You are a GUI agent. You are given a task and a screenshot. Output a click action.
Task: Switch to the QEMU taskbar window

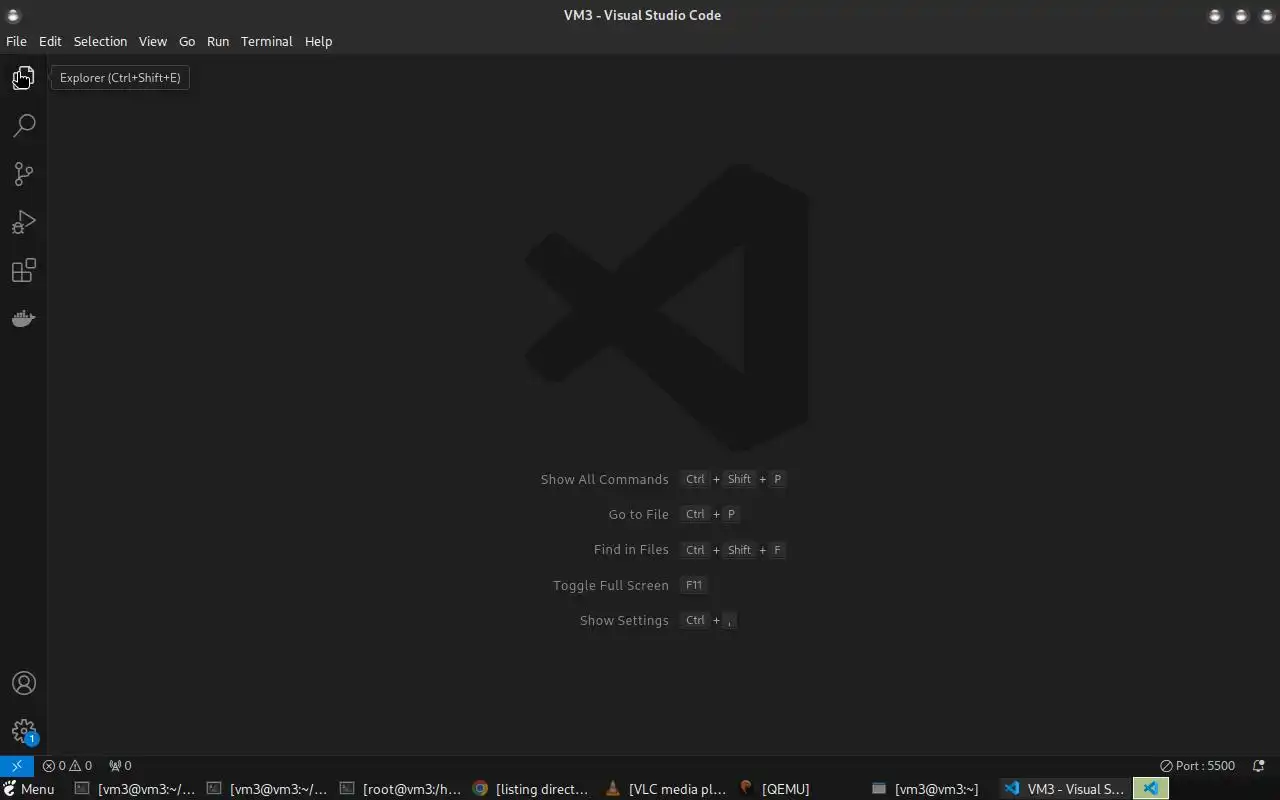(775, 789)
